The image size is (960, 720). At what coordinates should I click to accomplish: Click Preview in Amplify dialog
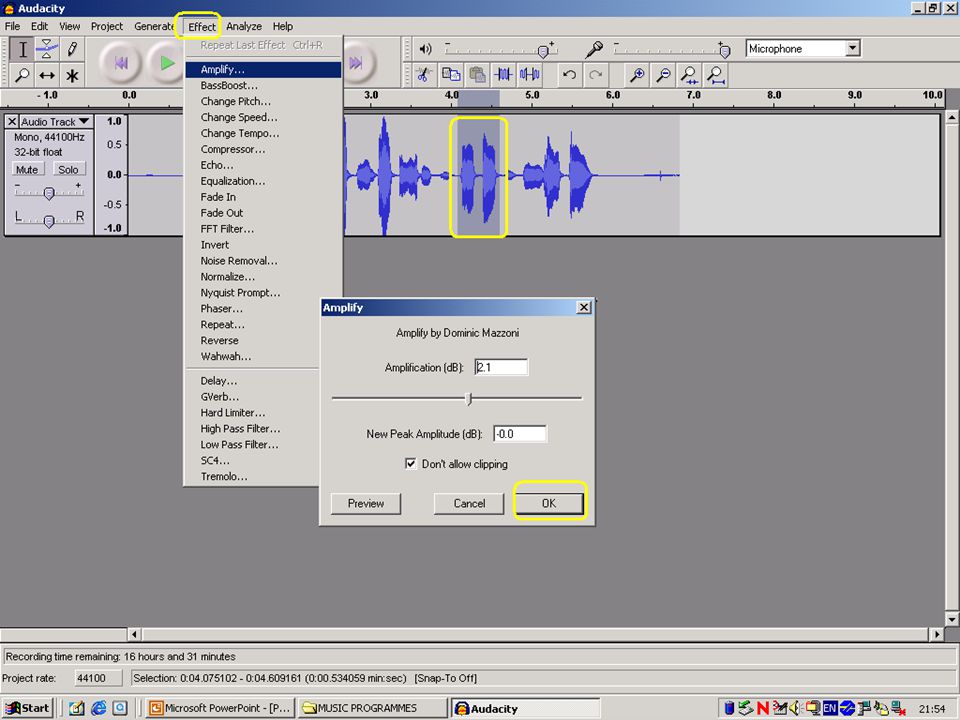coord(366,503)
